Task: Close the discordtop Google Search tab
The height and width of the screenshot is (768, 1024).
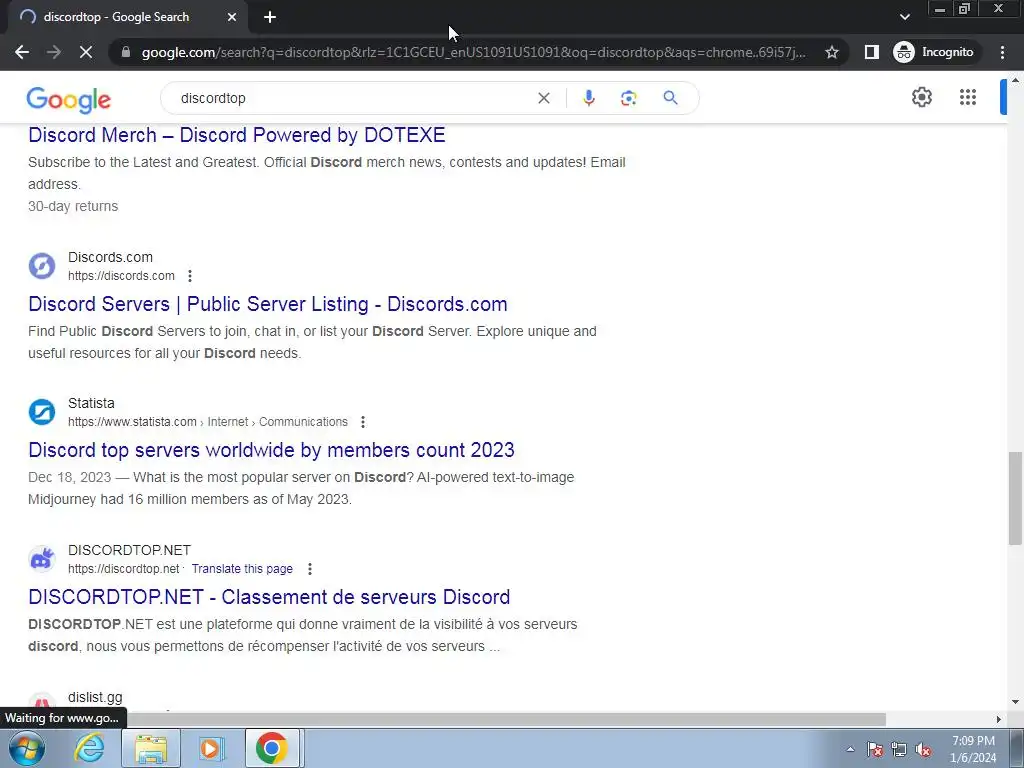Action: (x=232, y=17)
